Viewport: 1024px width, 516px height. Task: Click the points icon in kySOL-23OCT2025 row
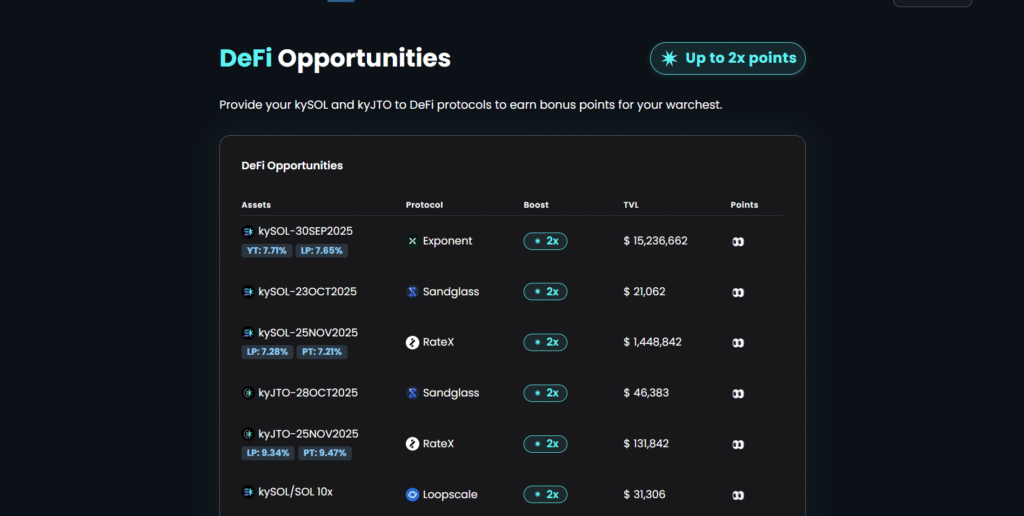pos(738,293)
